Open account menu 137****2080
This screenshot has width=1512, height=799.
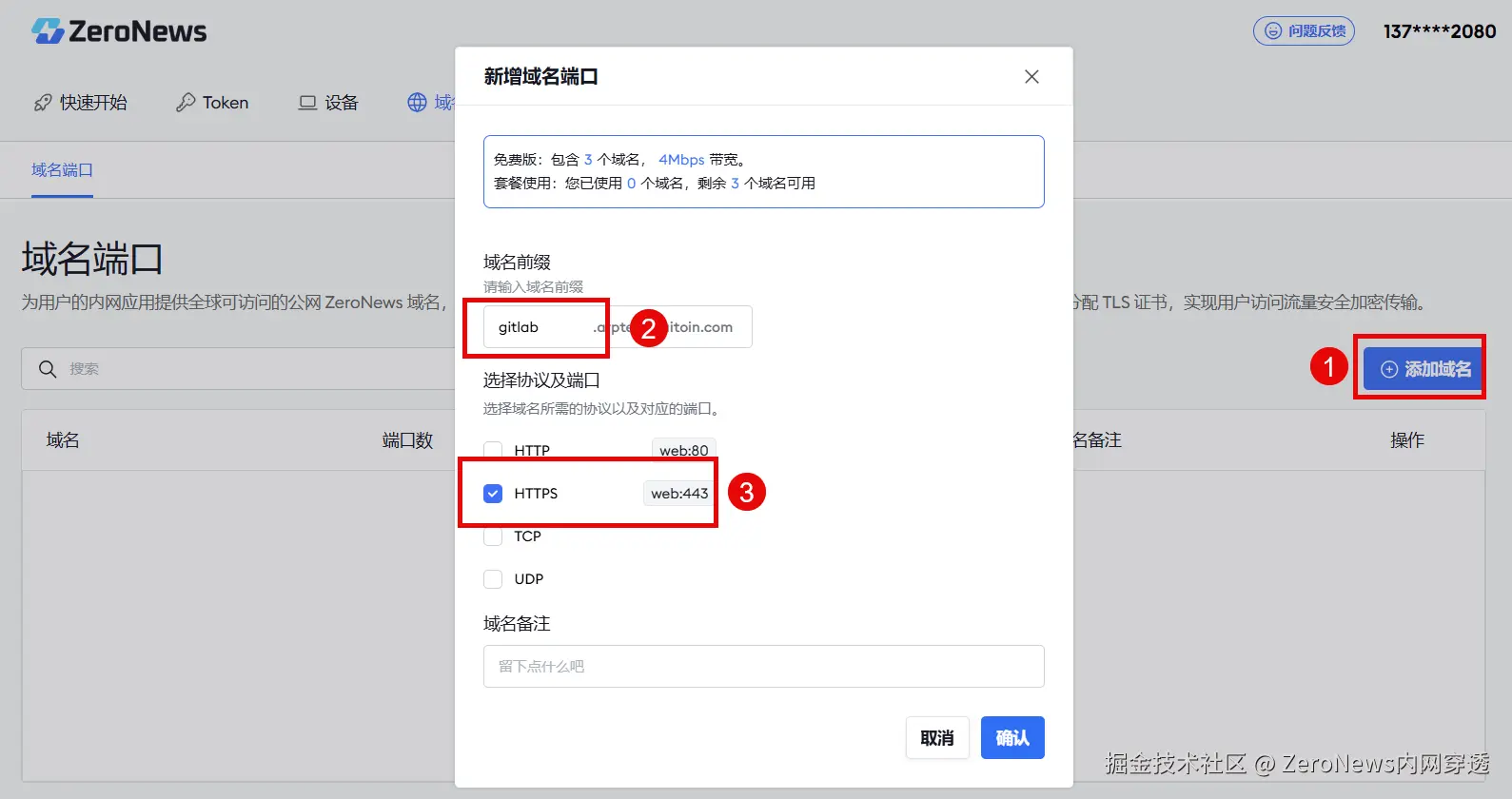[1440, 31]
